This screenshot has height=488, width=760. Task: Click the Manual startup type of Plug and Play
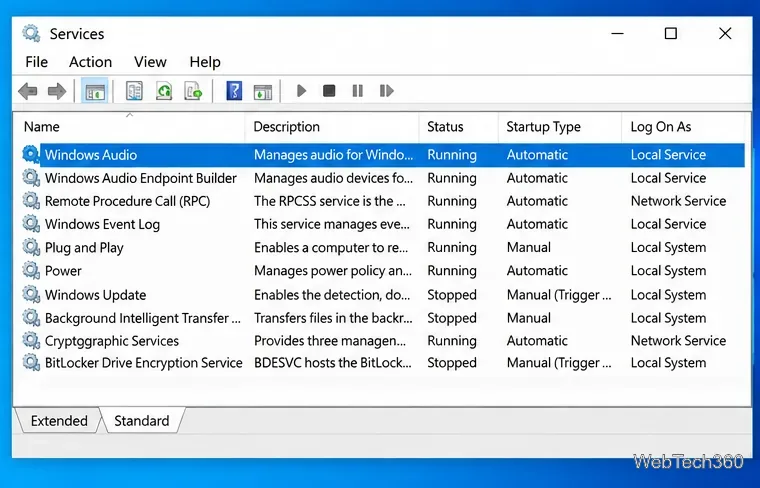pos(529,248)
